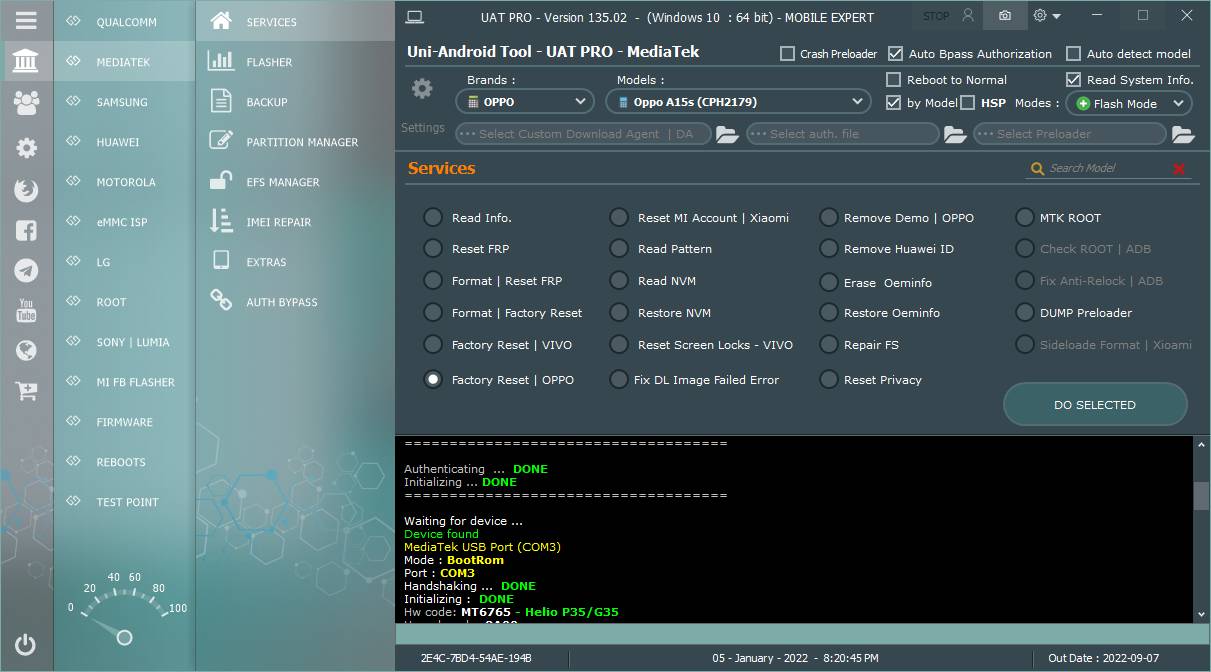The height and width of the screenshot is (672, 1211).
Task: Click the search magnifier icon
Action: (x=1038, y=169)
